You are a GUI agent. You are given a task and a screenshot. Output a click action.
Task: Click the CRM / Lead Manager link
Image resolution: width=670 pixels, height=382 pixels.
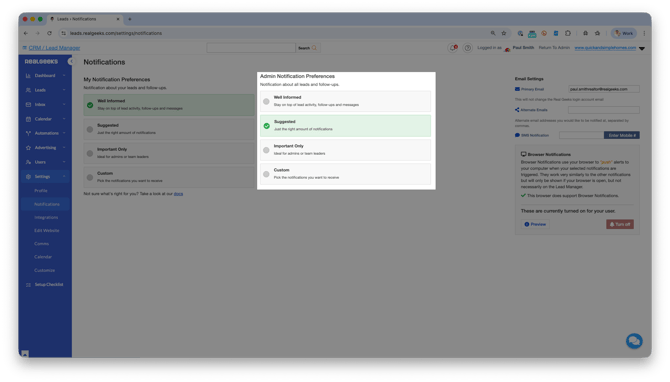click(54, 48)
